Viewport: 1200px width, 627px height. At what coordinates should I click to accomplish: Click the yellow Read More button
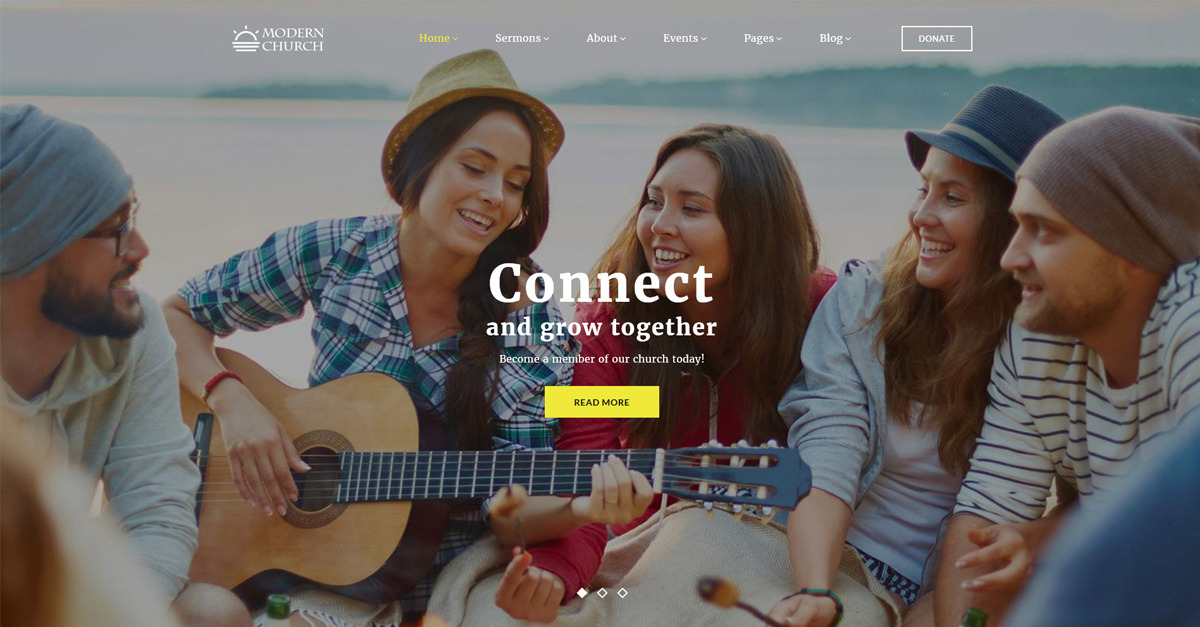click(x=602, y=402)
